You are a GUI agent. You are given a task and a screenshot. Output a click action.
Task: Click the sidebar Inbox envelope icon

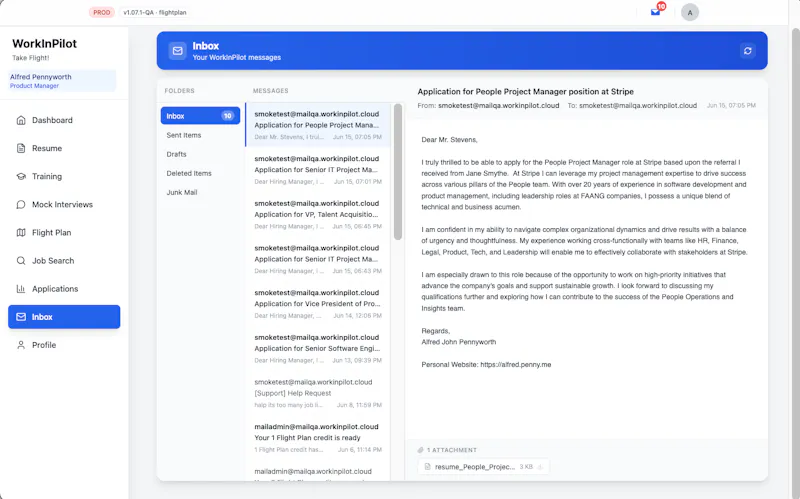[x=21, y=317]
